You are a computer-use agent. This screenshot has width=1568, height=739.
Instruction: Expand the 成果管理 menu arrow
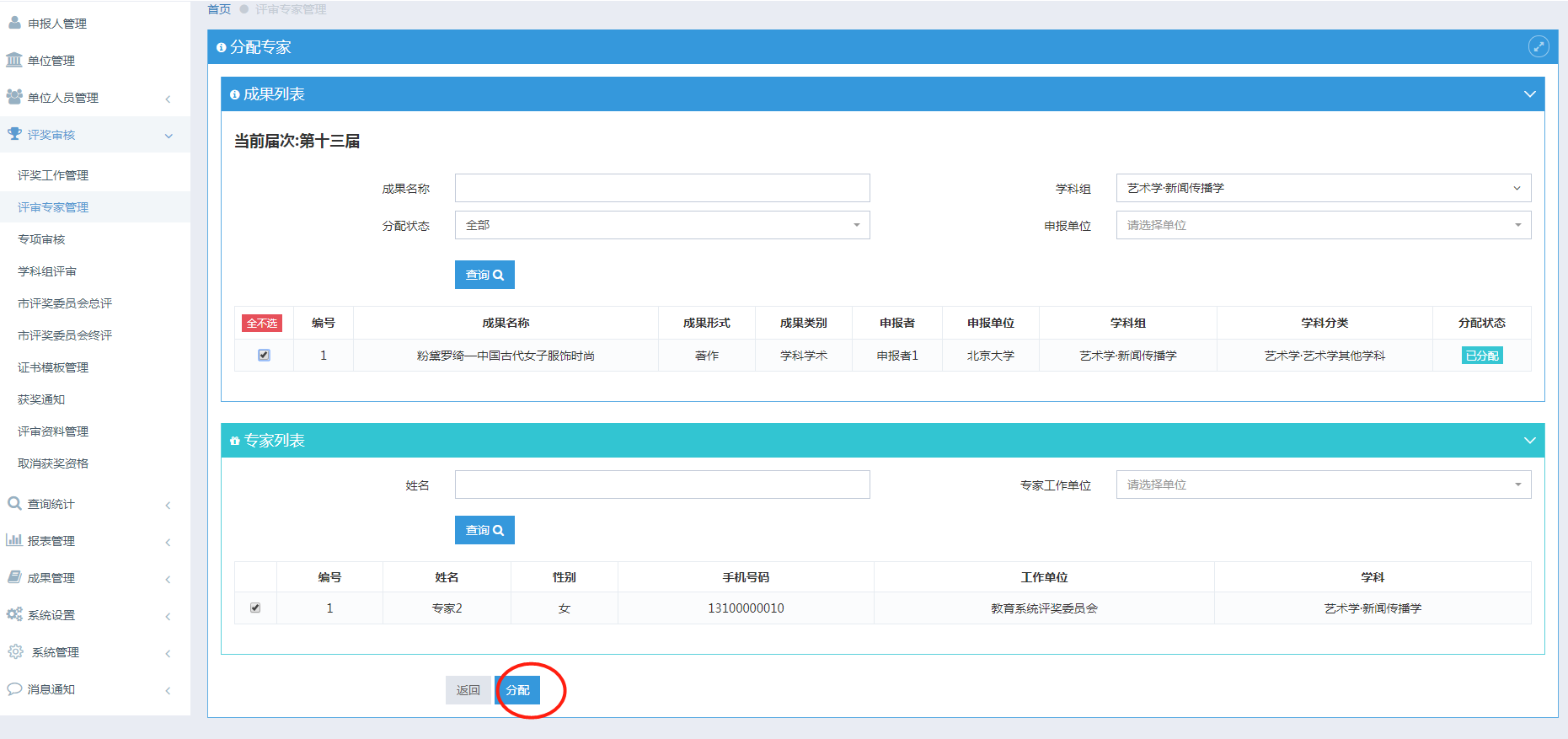point(169,579)
